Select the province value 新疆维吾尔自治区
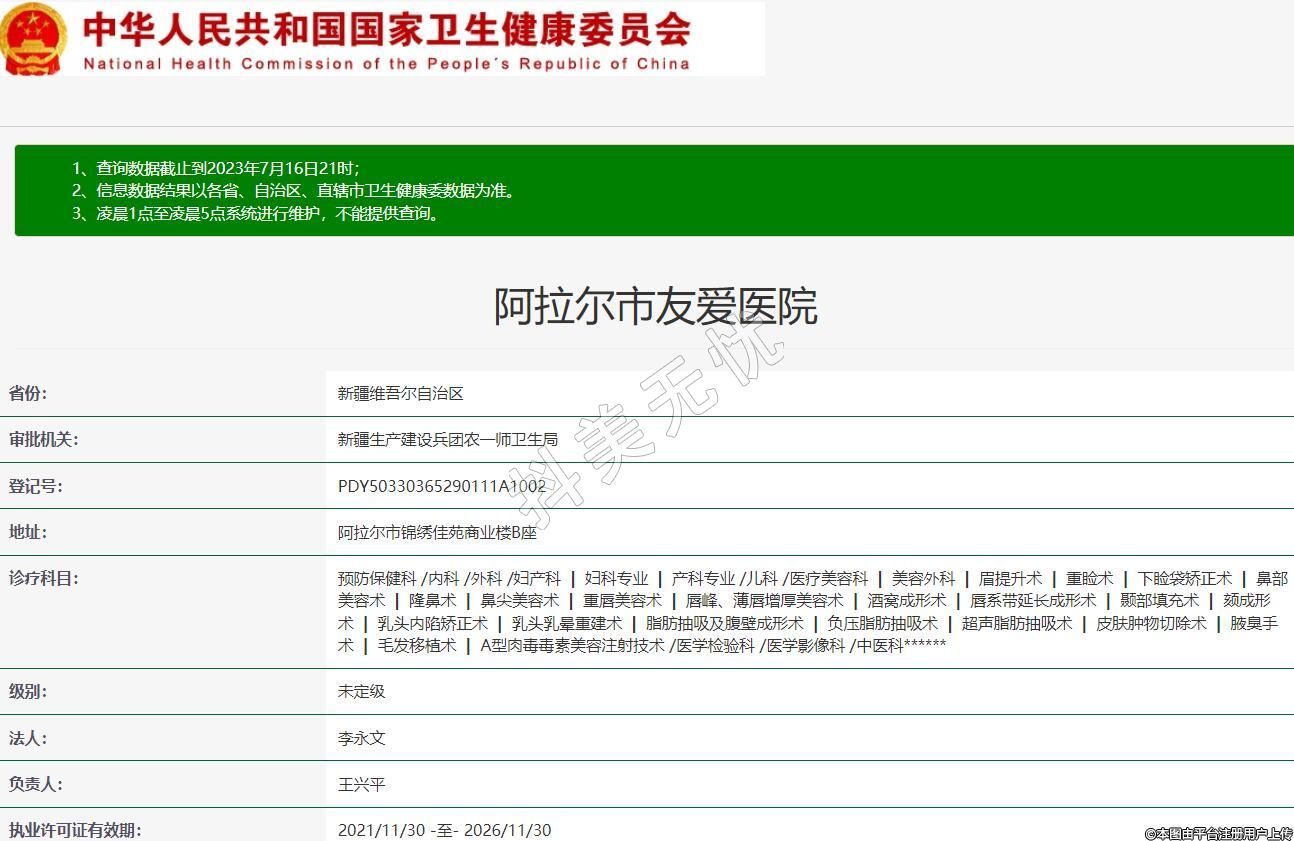Image resolution: width=1294 pixels, height=841 pixels. pyautogui.click(x=400, y=394)
